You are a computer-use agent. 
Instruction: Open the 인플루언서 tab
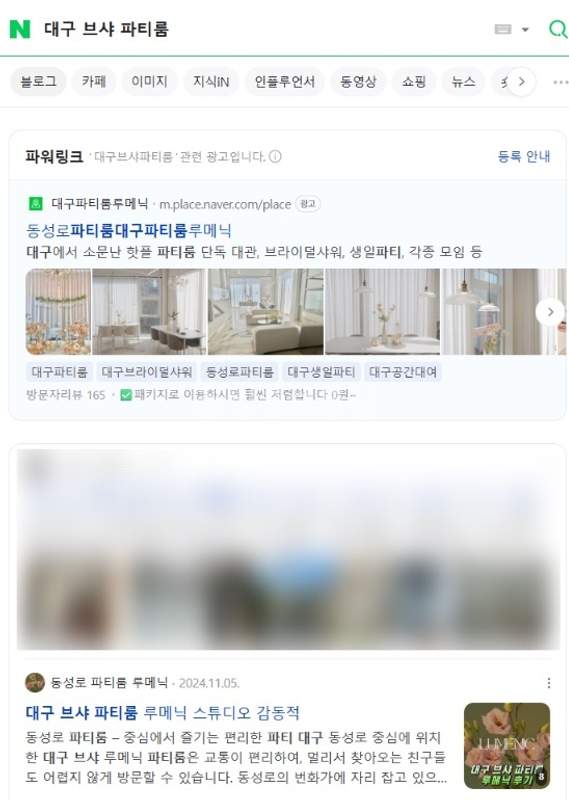pyautogui.click(x=284, y=82)
